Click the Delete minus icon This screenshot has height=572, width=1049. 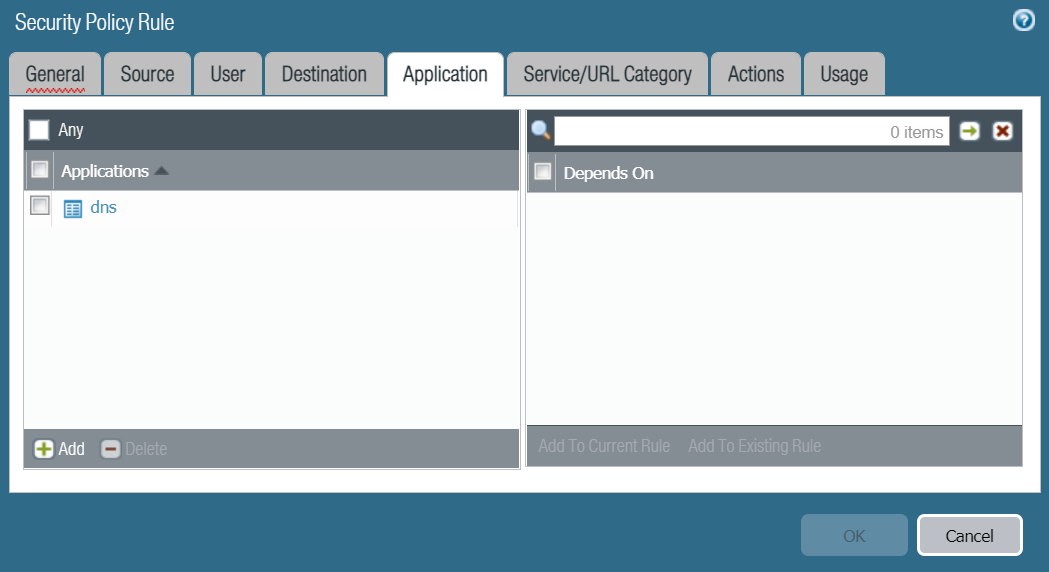[x=111, y=449]
